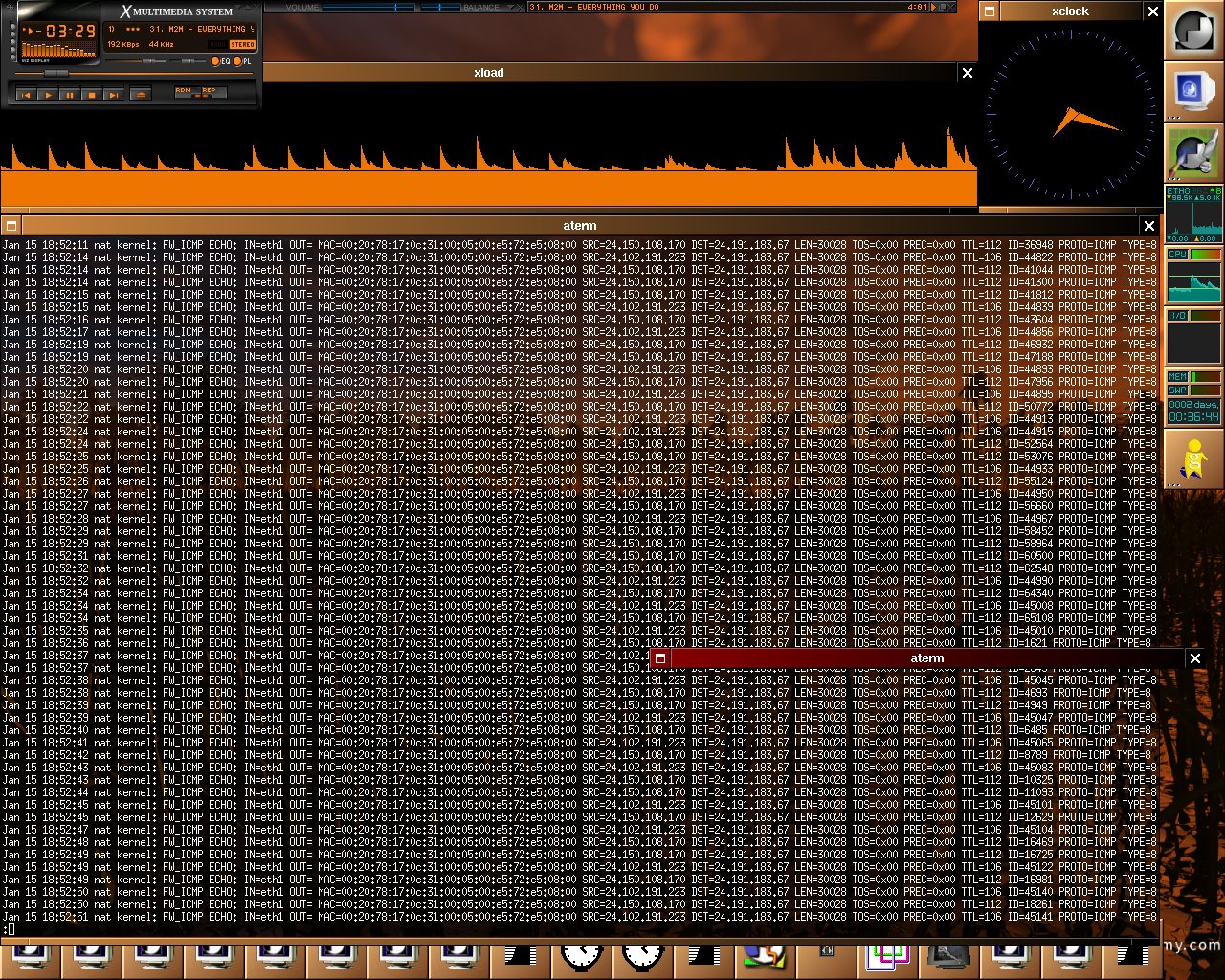Click the ETH0 network monitor dockapp
Screen dimensions: 1225x980
[x=1193, y=214]
